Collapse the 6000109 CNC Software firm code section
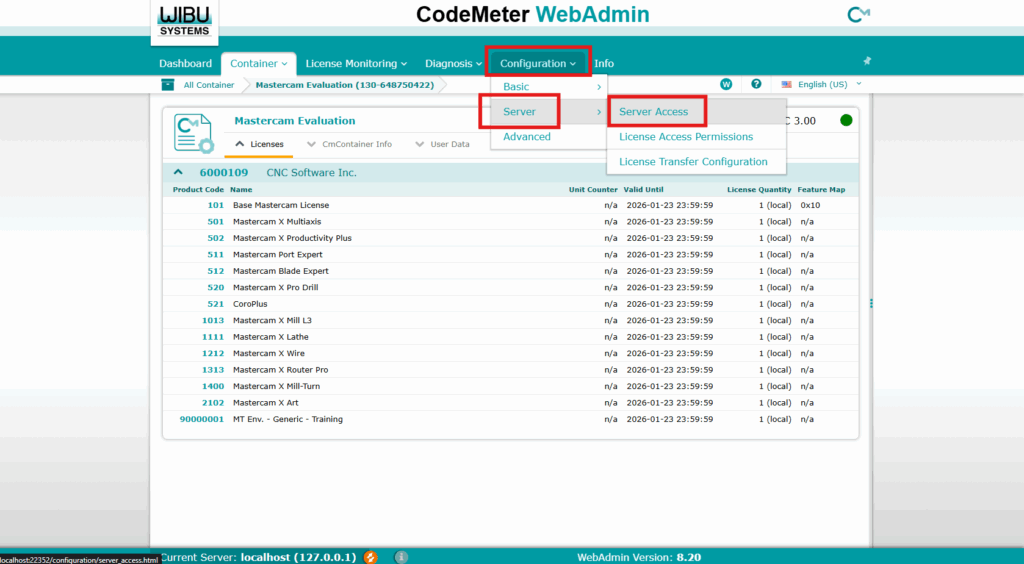Viewport: 1024px width, 564px height. pos(179,173)
